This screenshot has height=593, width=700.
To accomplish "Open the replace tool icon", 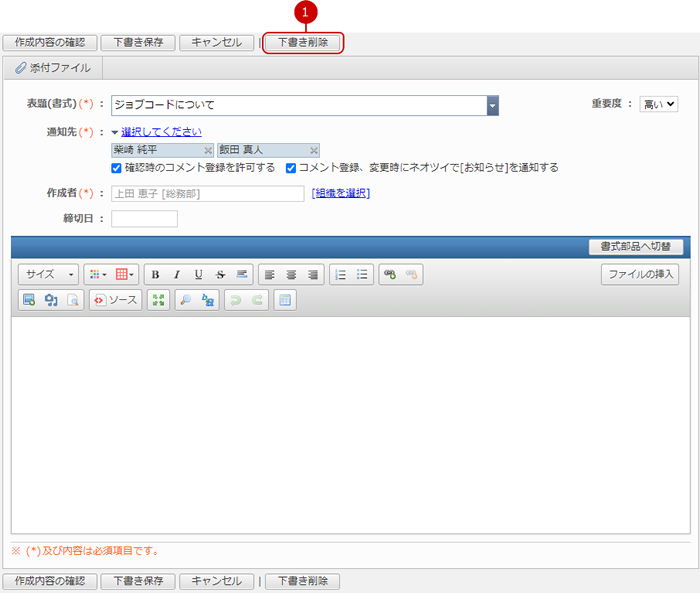I will (208, 300).
